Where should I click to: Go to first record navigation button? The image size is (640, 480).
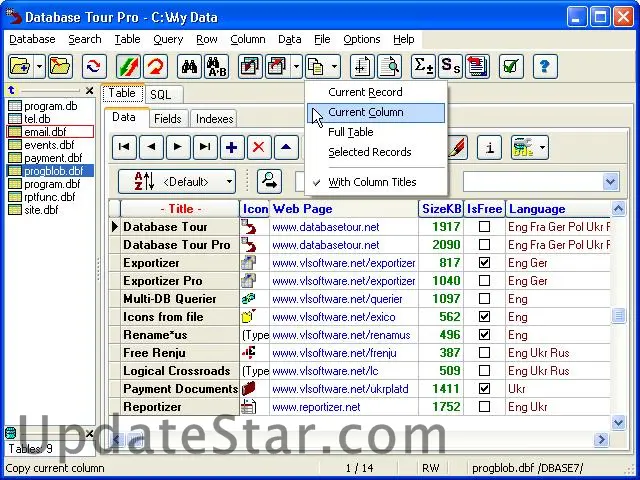(x=124, y=147)
